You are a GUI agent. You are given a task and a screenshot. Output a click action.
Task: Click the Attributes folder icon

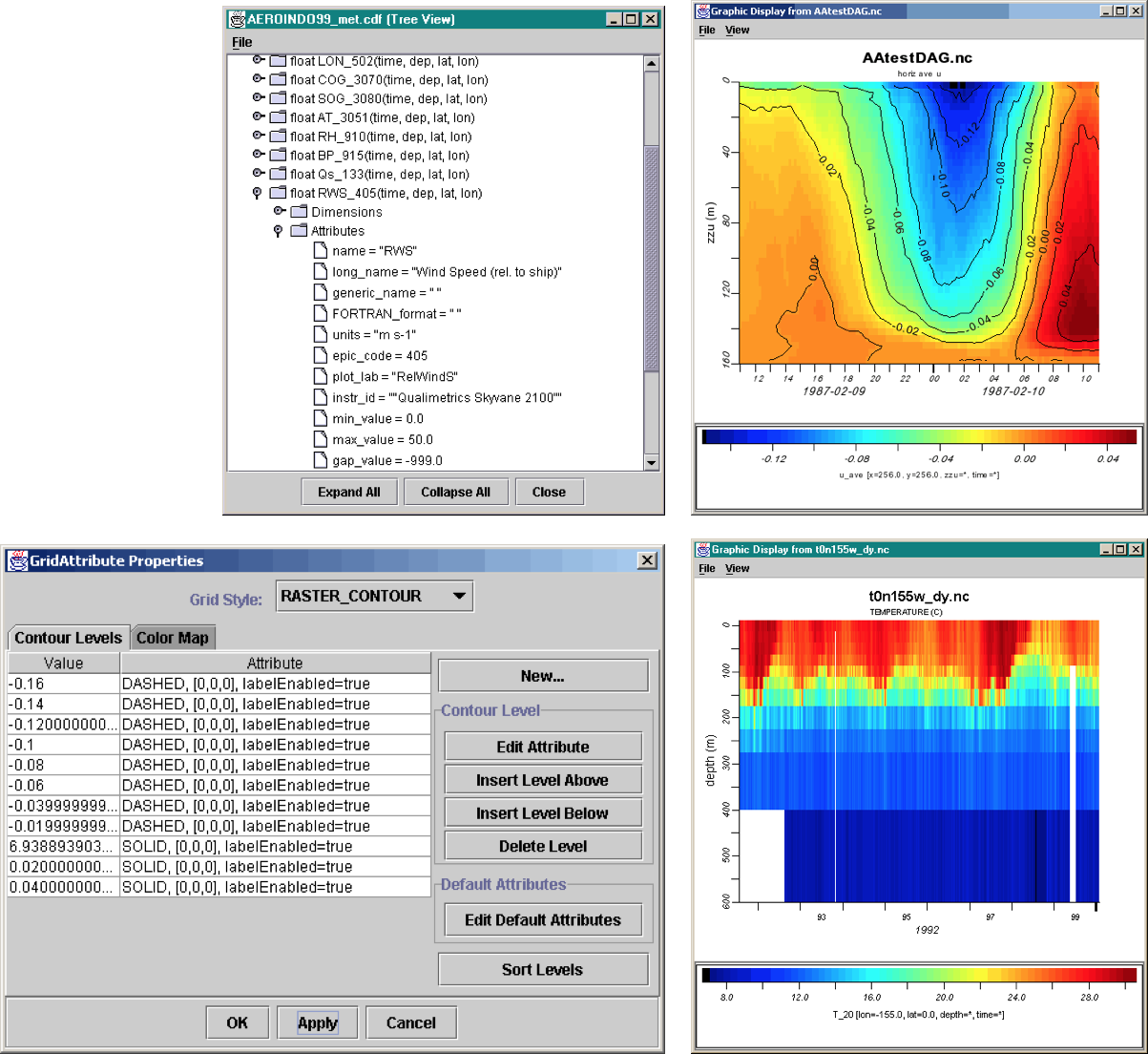coord(299,231)
